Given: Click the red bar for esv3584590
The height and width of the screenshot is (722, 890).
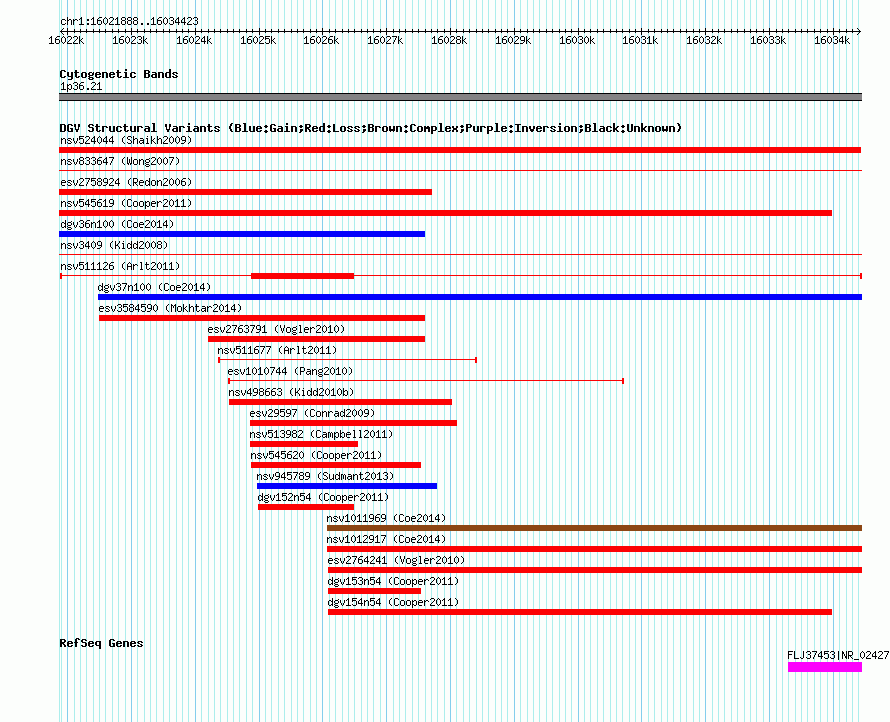Looking at the screenshot, I should point(262,318).
